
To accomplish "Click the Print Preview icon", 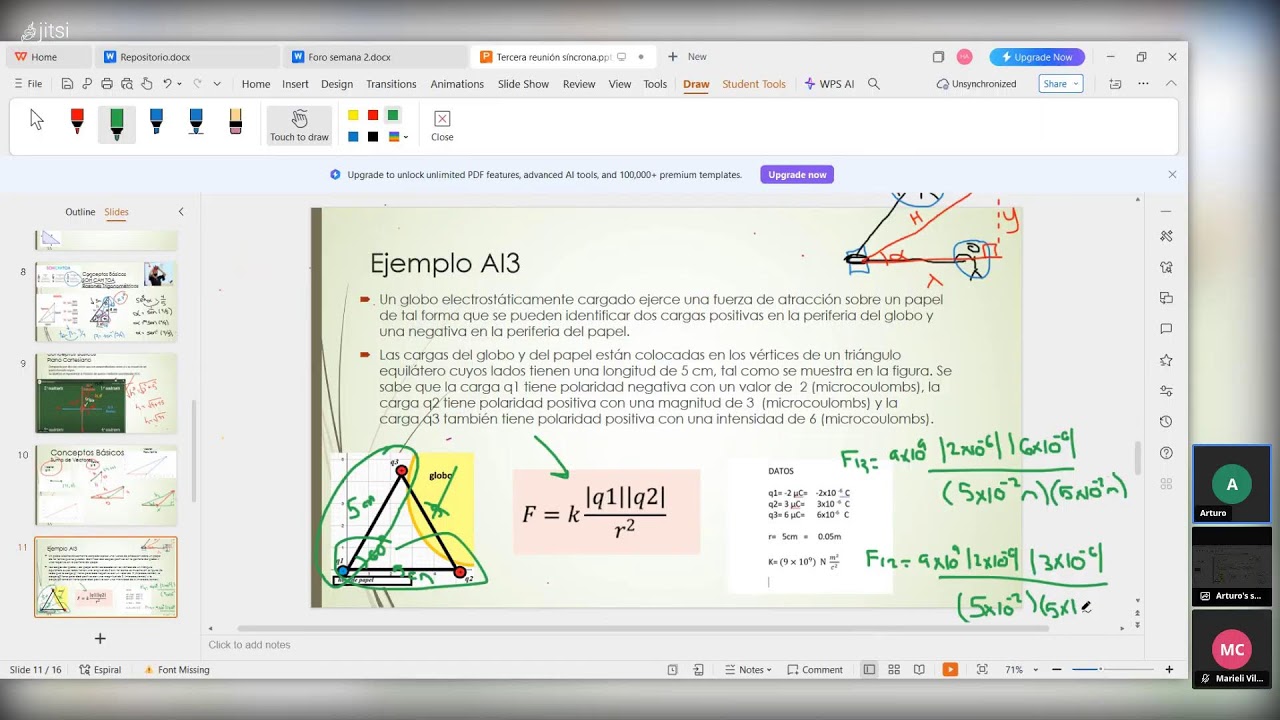I will pos(127,84).
